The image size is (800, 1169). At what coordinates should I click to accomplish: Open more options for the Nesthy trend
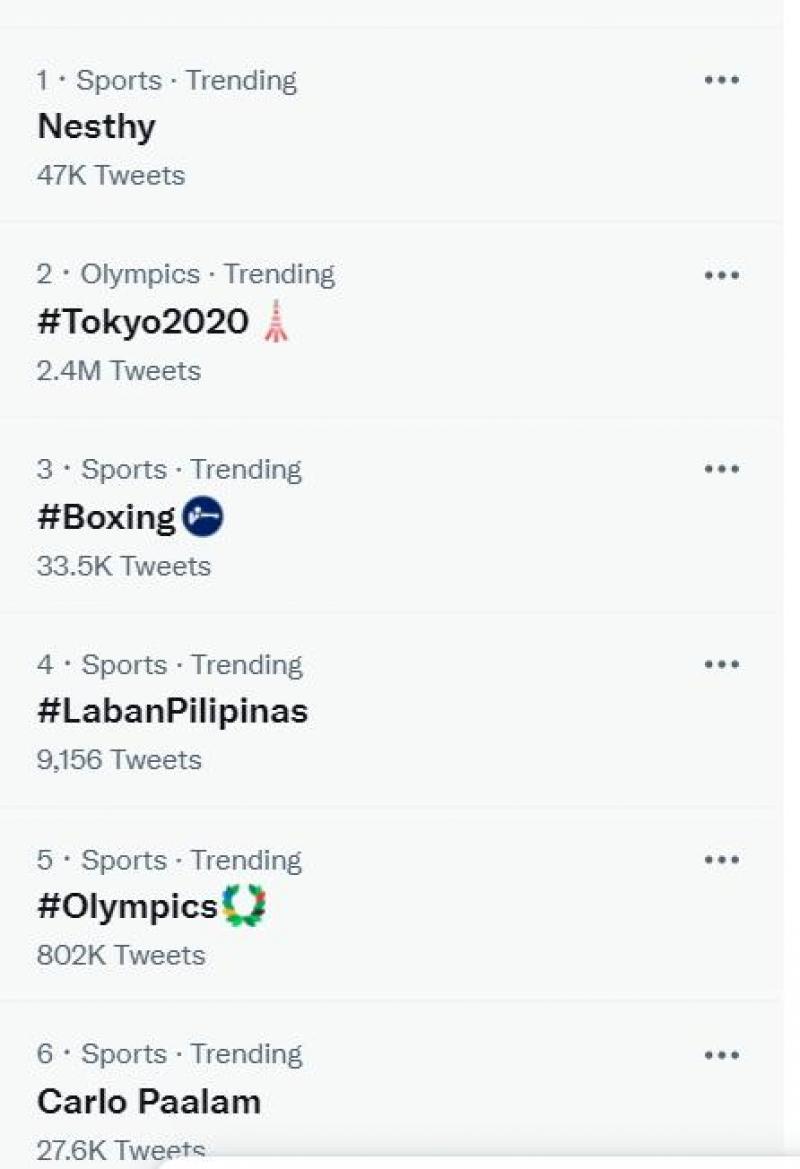pyautogui.click(x=722, y=80)
